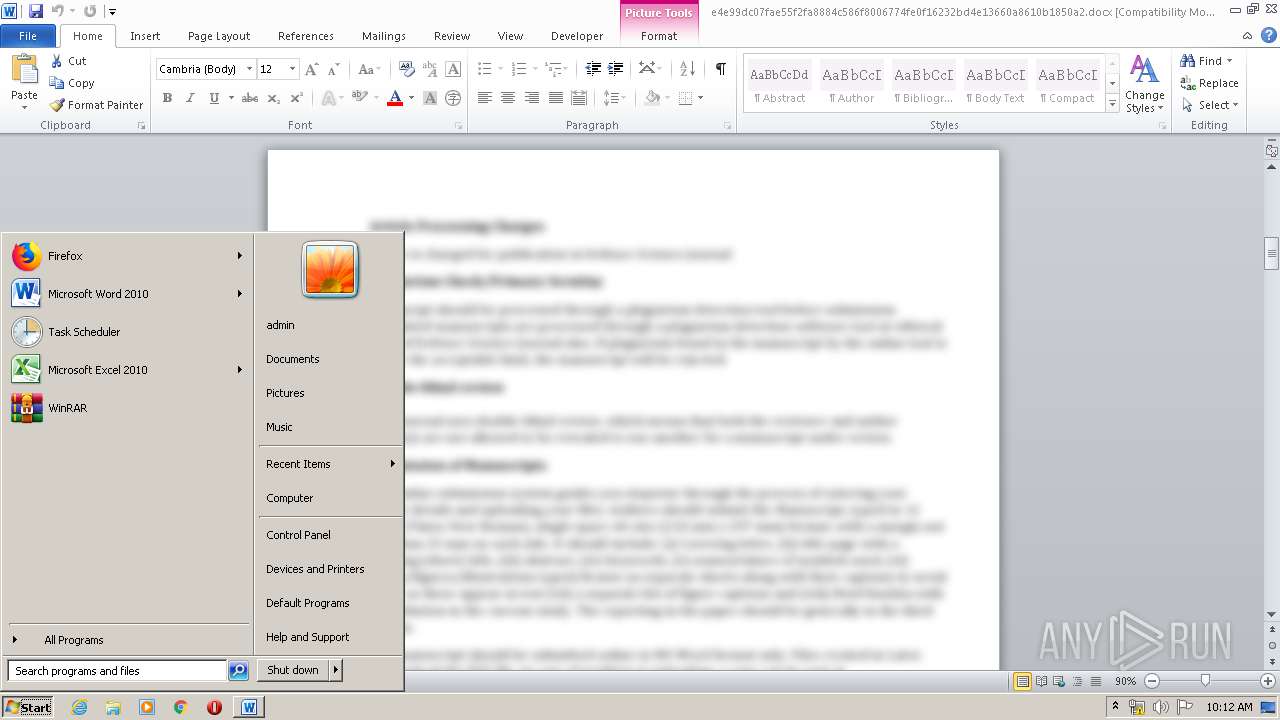Toggle Subscript formatting
This screenshot has width=1280, height=720.
[x=273, y=98]
